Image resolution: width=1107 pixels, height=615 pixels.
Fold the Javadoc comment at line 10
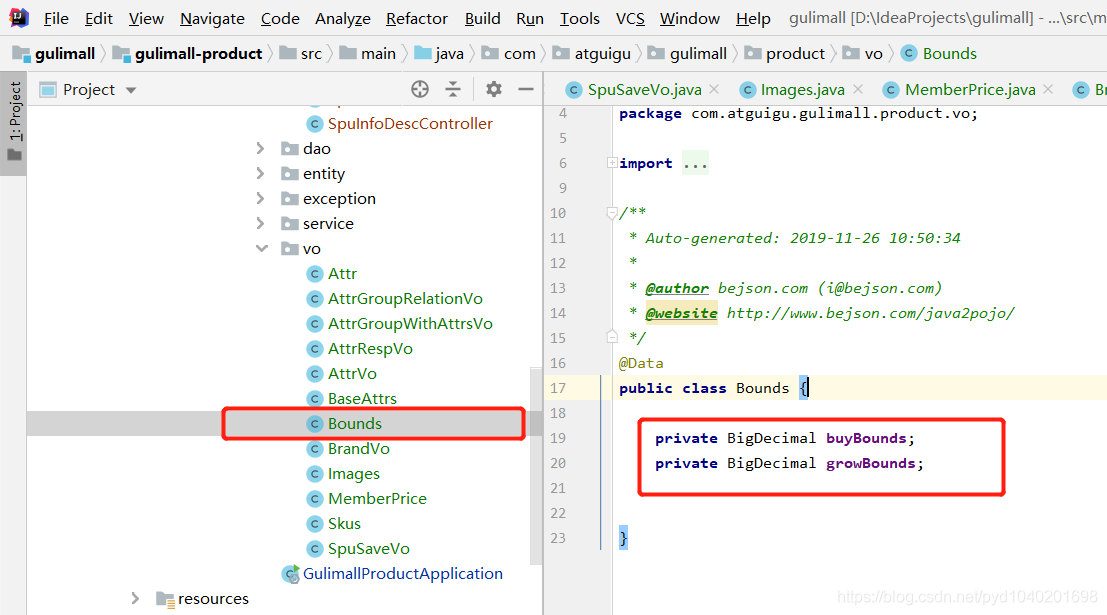coord(612,213)
